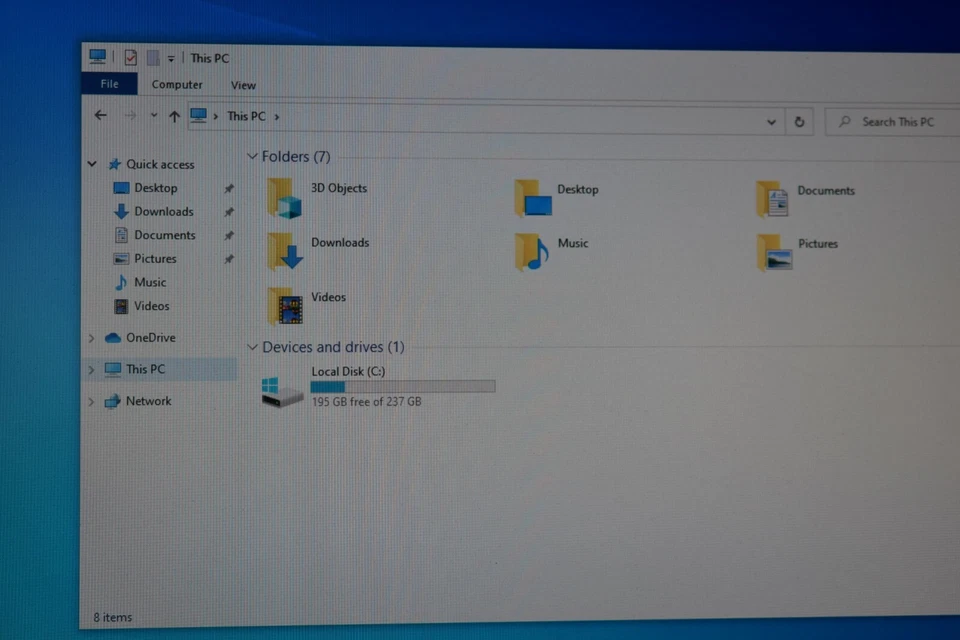Click the Local Disk C: capacity bar
Screen dimensions: 960x640
pyautogui.click(x=403, y=386)
